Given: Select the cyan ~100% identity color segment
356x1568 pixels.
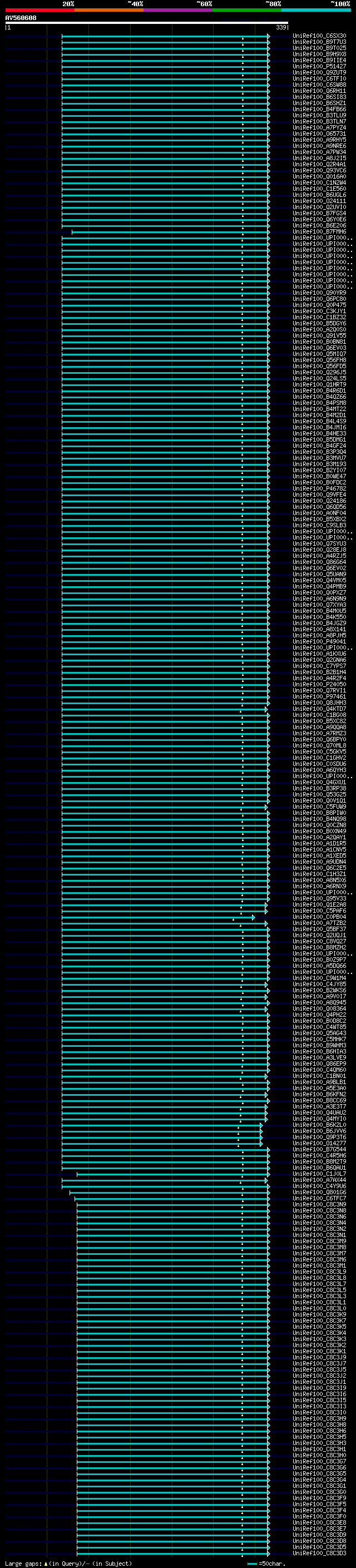Looking at the screenshot, I should (x=316, y=10).
